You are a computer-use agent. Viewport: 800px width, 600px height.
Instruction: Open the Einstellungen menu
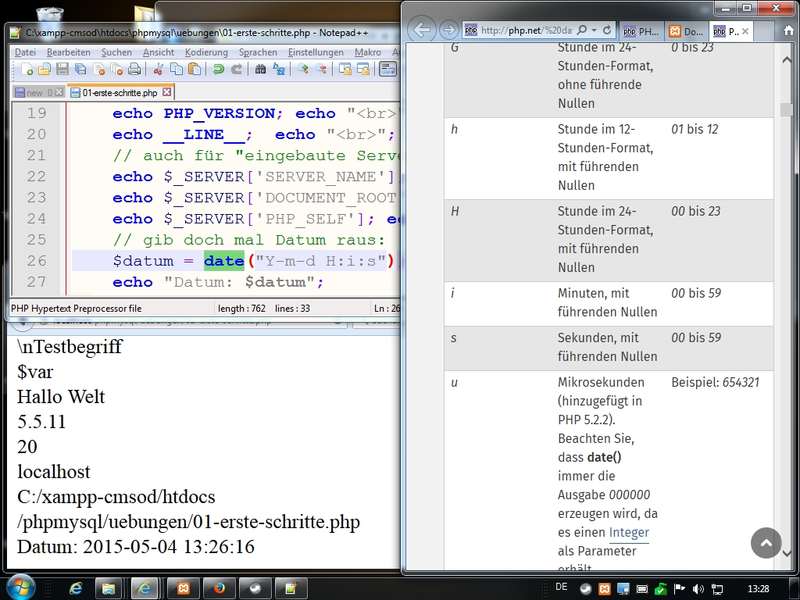315,52
